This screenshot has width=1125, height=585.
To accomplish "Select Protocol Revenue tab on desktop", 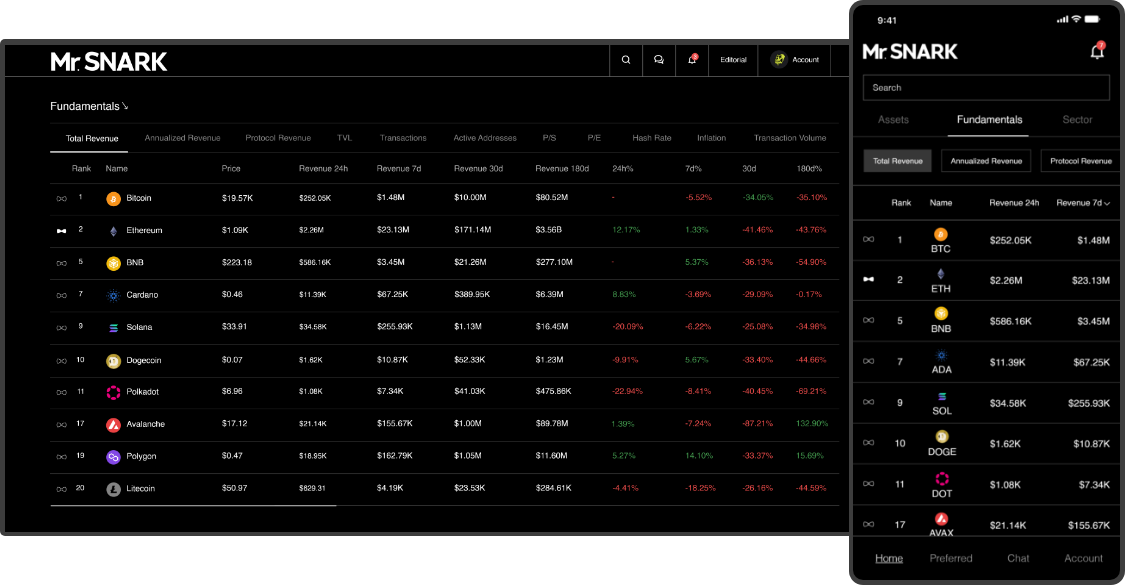I will [278, 138].
